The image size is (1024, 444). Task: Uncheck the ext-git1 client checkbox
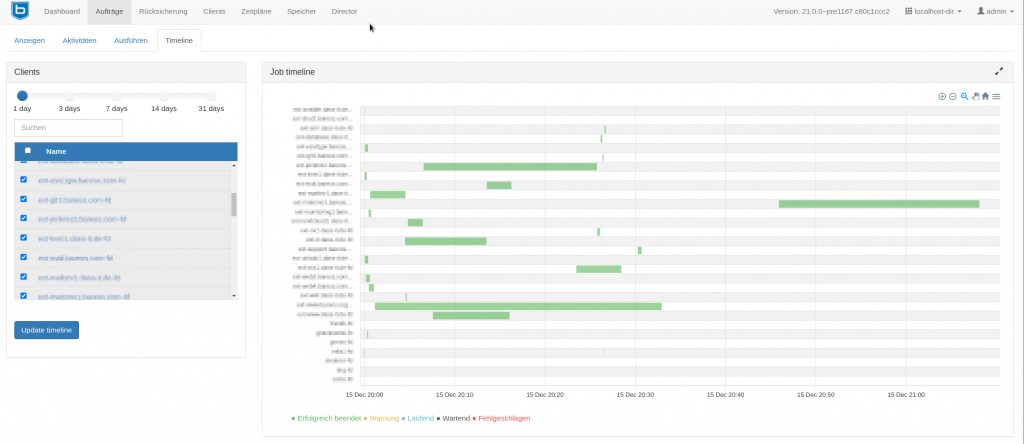24,198
